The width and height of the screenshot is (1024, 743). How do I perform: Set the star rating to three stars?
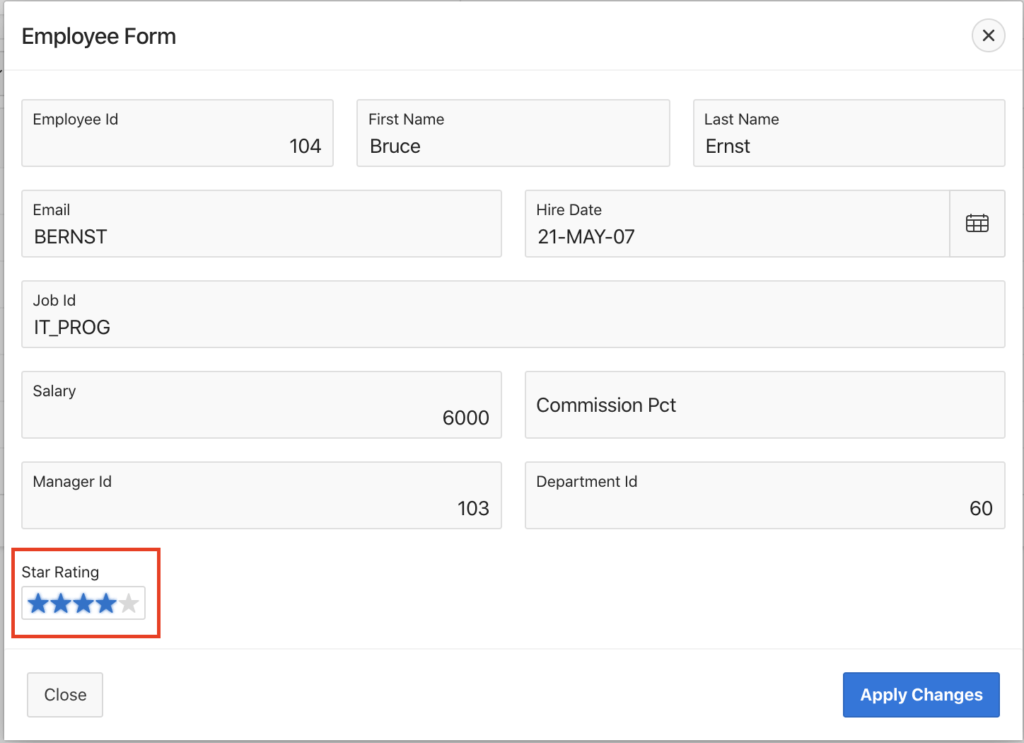point(84,603)
